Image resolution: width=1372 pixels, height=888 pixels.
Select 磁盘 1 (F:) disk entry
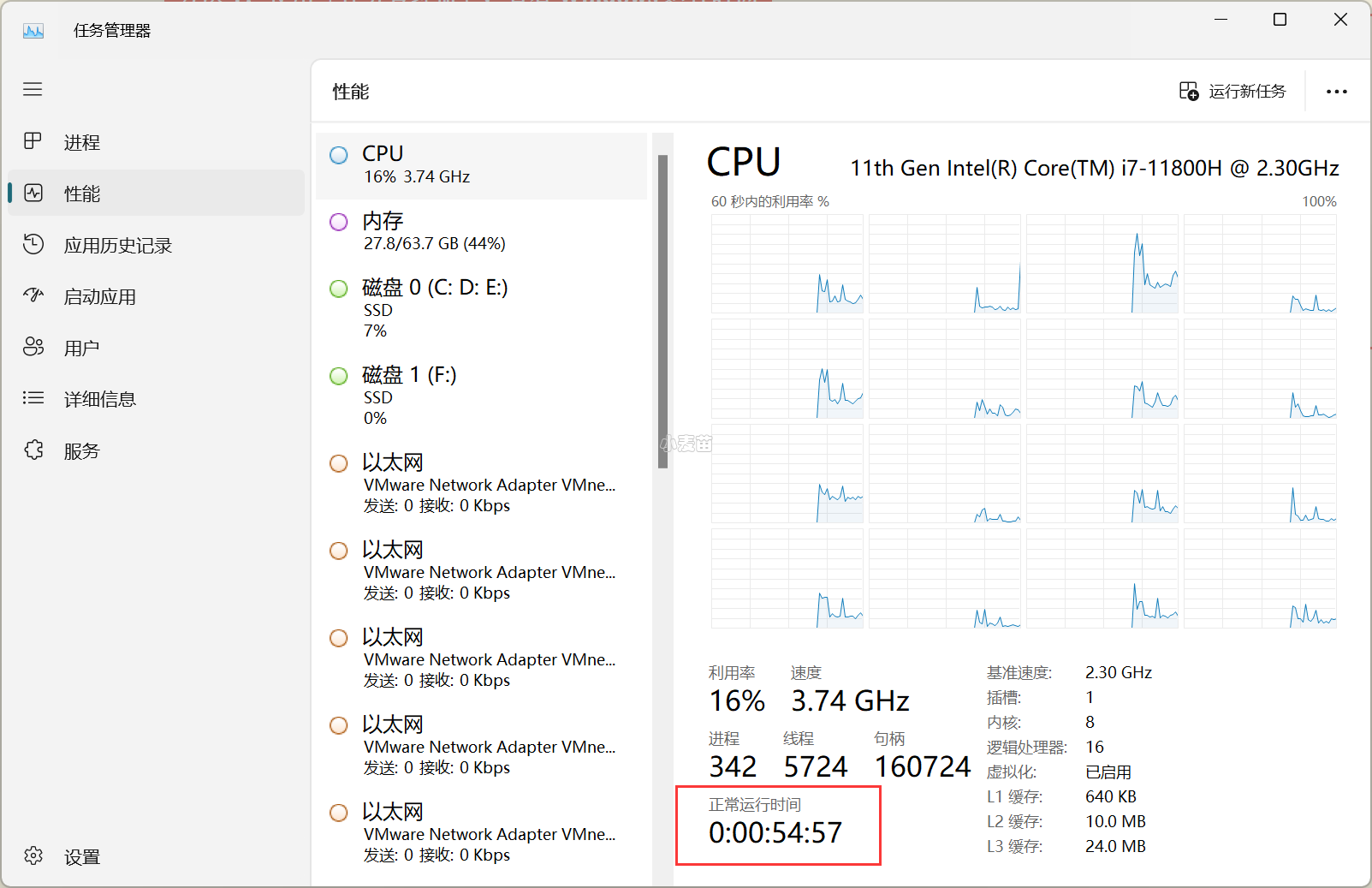coord(481,396)
